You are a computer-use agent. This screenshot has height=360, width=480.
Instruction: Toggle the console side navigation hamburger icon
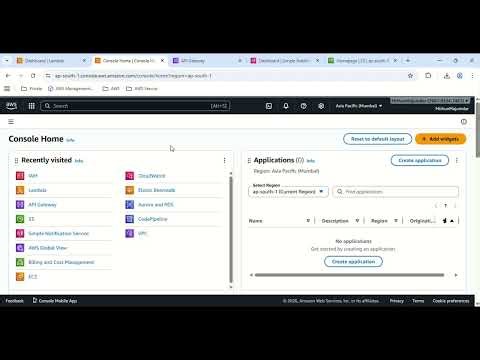click(x=11, y=122)
